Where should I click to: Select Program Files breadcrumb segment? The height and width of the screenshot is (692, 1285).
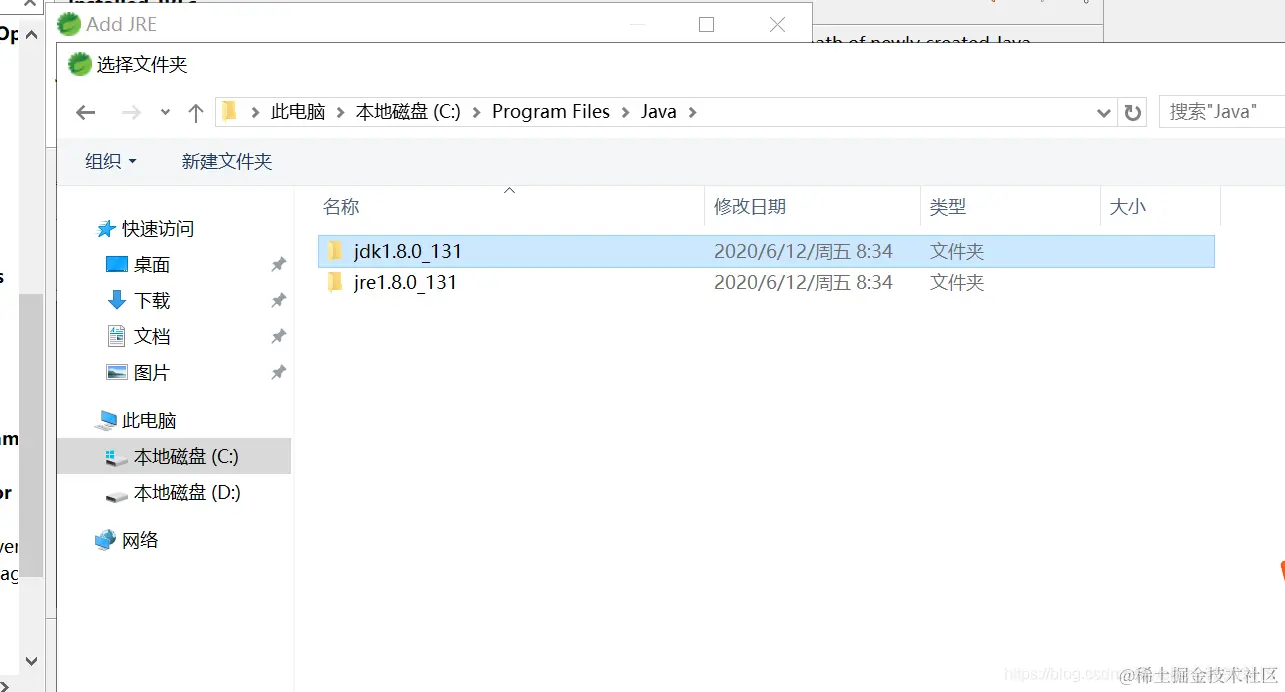[x=551, y=112]
